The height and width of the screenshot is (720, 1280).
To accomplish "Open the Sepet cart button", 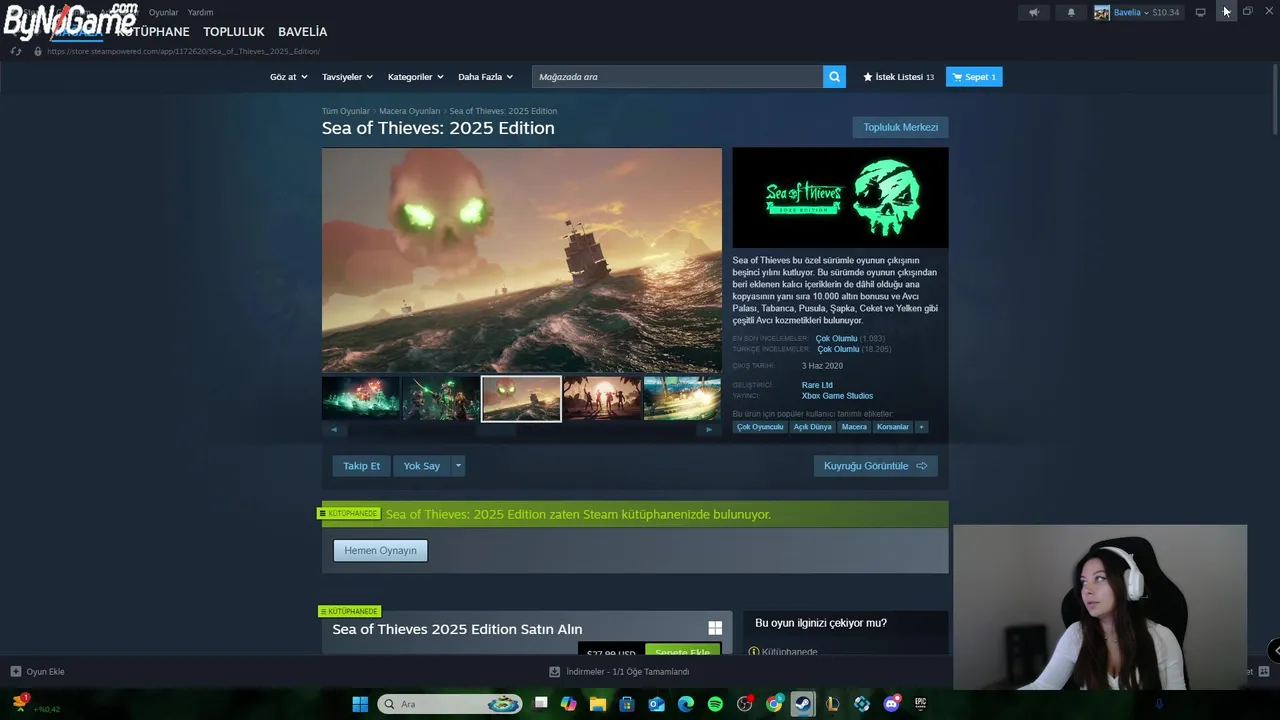I will click(x=974, y=77).
